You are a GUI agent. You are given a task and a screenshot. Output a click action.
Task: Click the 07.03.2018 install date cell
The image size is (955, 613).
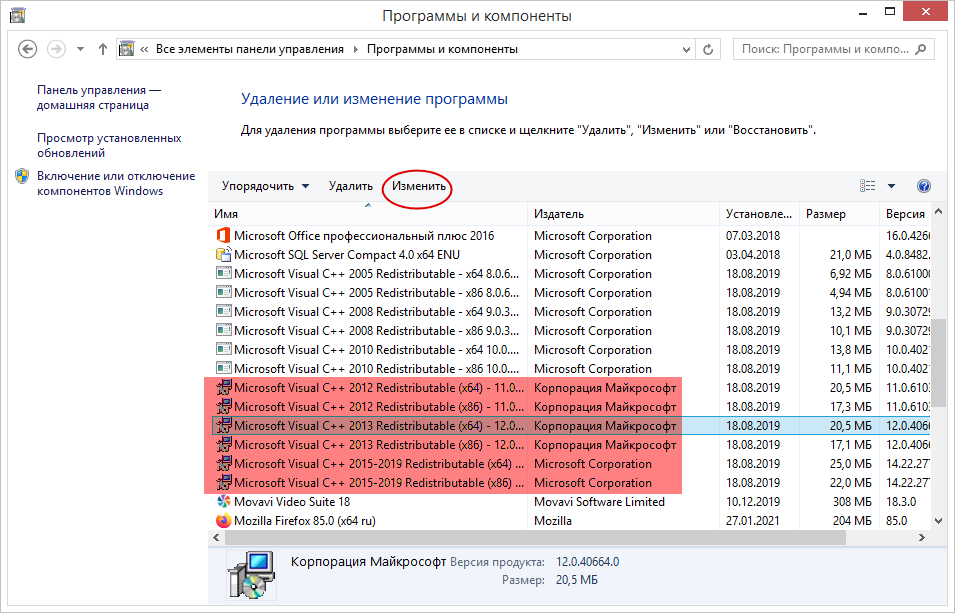pyautogui.click(x=753, y=235)
